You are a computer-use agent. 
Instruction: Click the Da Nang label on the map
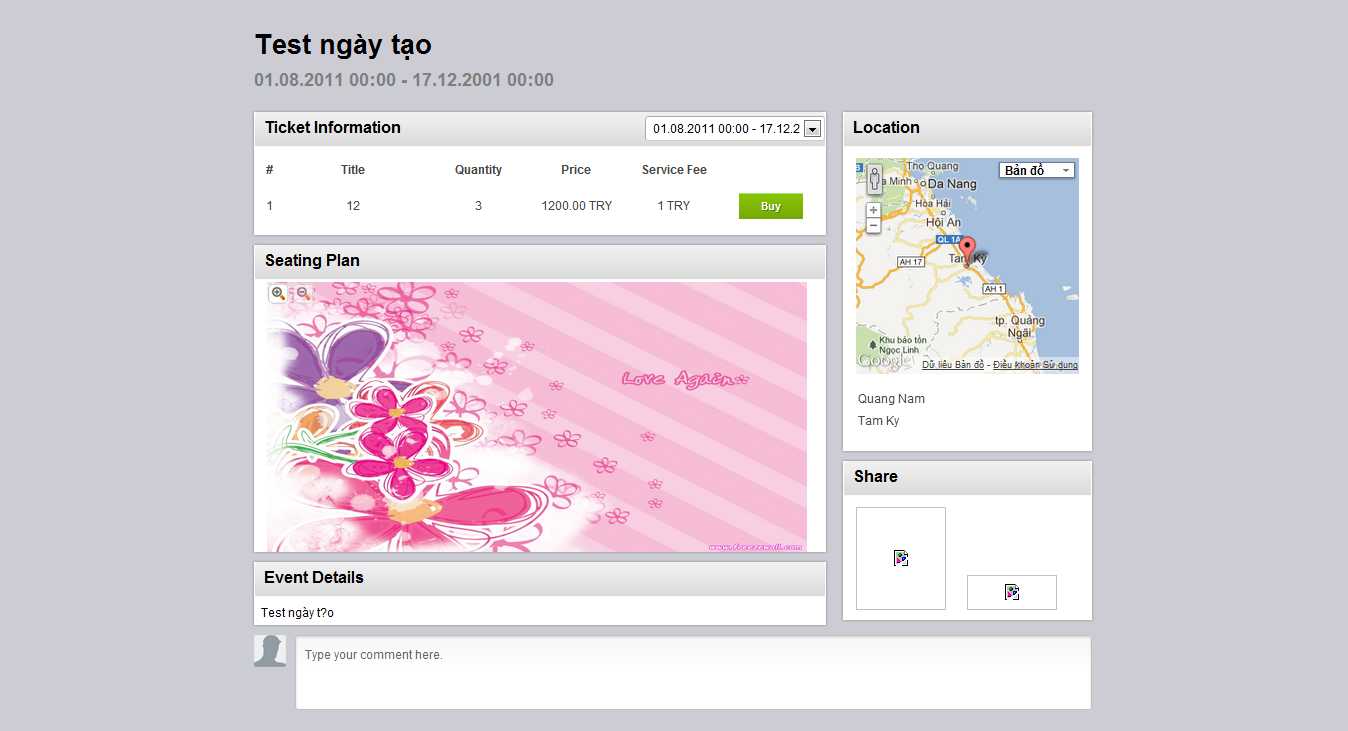click(951, 184)
